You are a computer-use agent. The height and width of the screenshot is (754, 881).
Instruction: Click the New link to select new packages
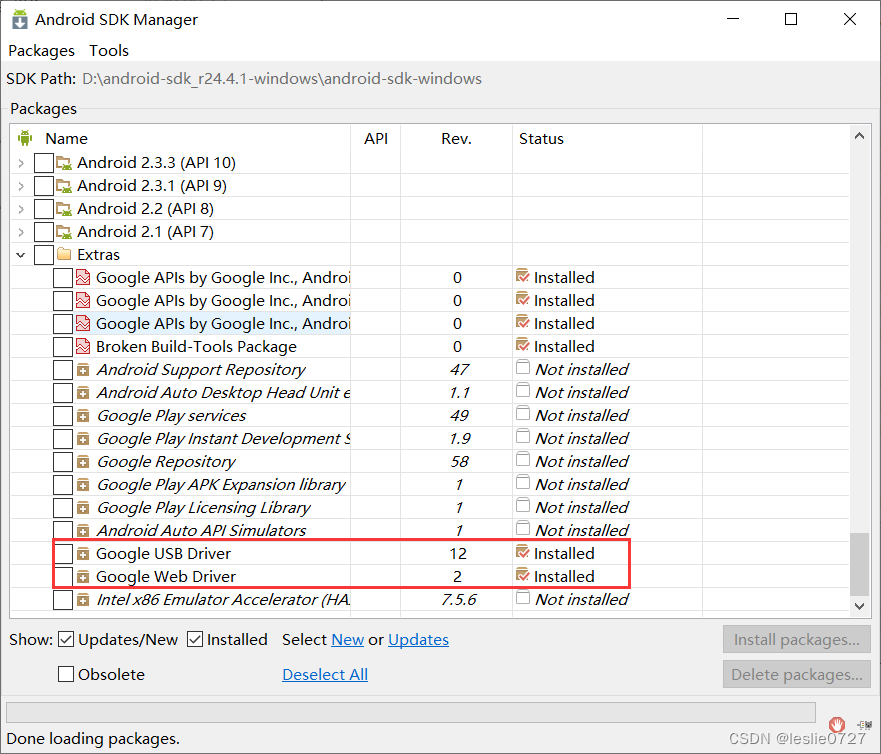pyautogui.click(x=347, y=639)
